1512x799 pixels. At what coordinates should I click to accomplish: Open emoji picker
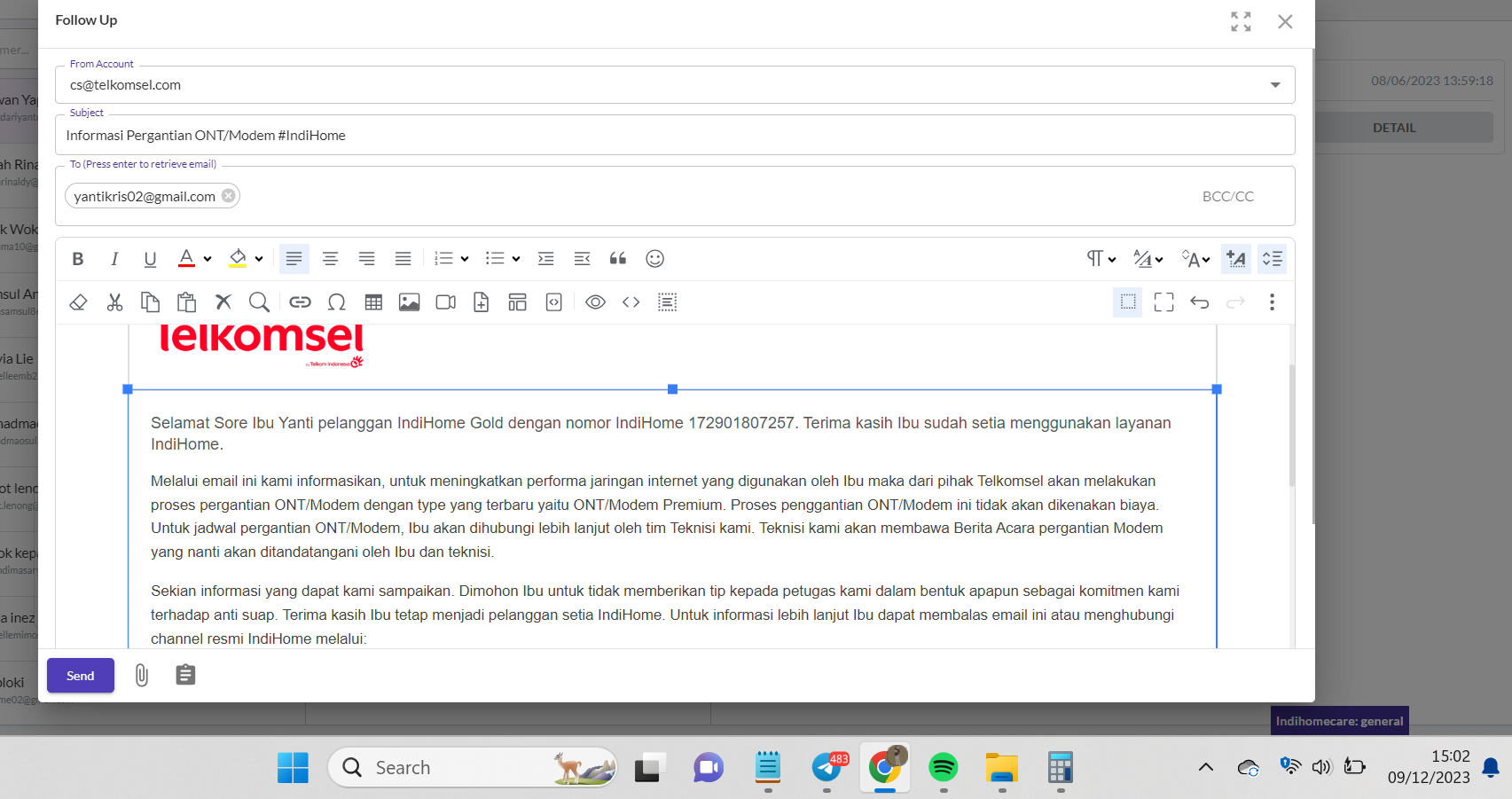(654, 259)
